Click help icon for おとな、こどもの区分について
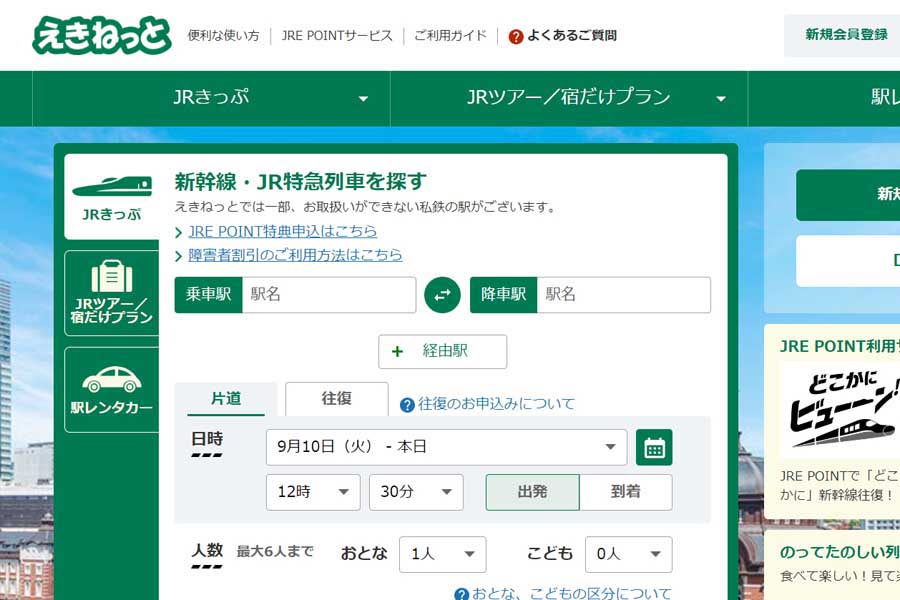Viewport: 900px width, 600px height. click(x=461, y=593)
